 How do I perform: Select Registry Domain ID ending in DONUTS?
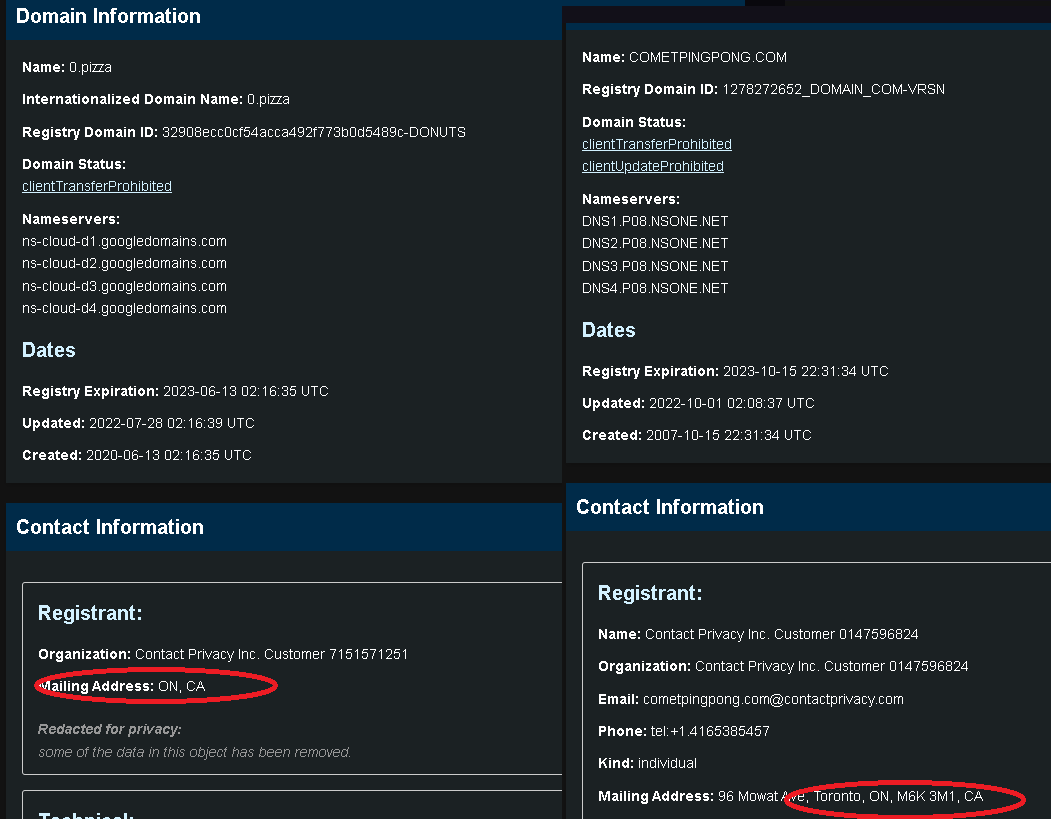[244, 132]
